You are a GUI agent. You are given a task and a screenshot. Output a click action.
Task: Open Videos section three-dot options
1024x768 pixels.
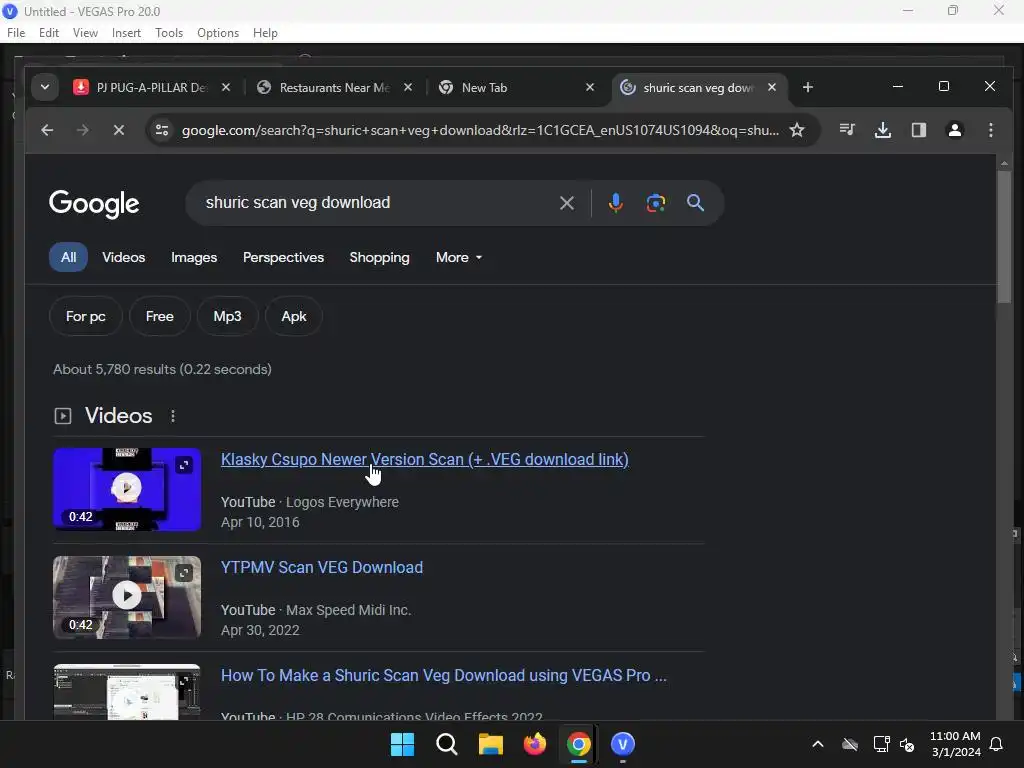(173, 416)
